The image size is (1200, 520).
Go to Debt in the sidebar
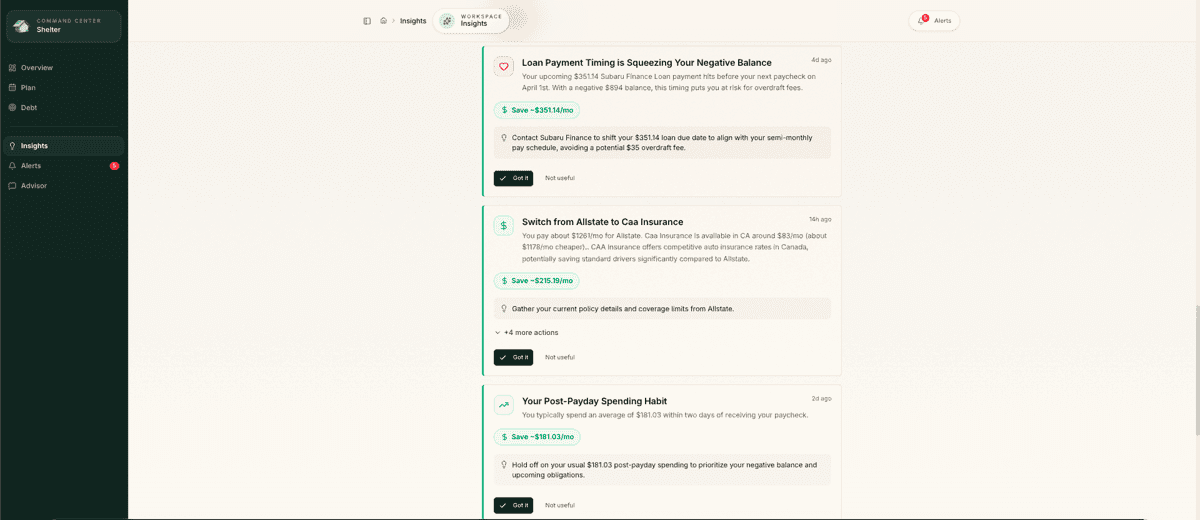click(x=29, y=107)
